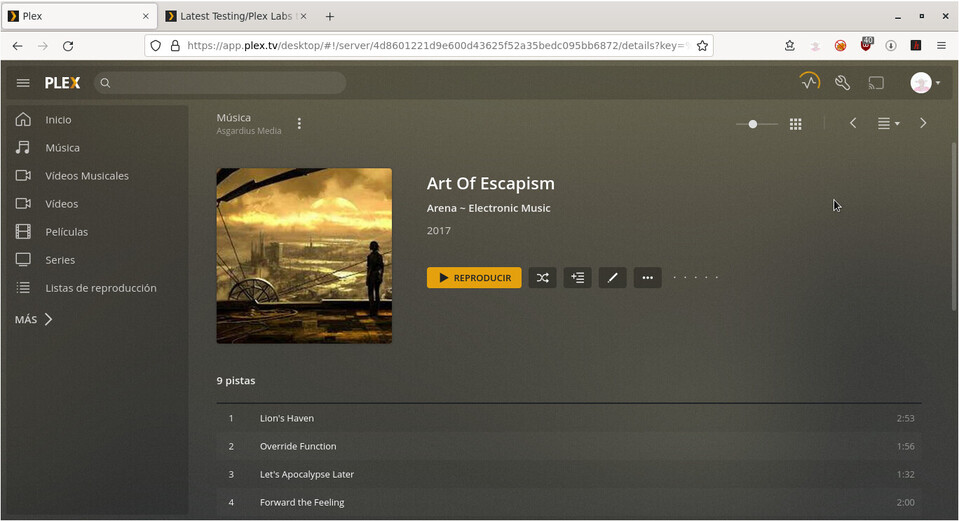Open the settings wrench icon
This screenshot has height=521, width=959.
tap(842, 83)
